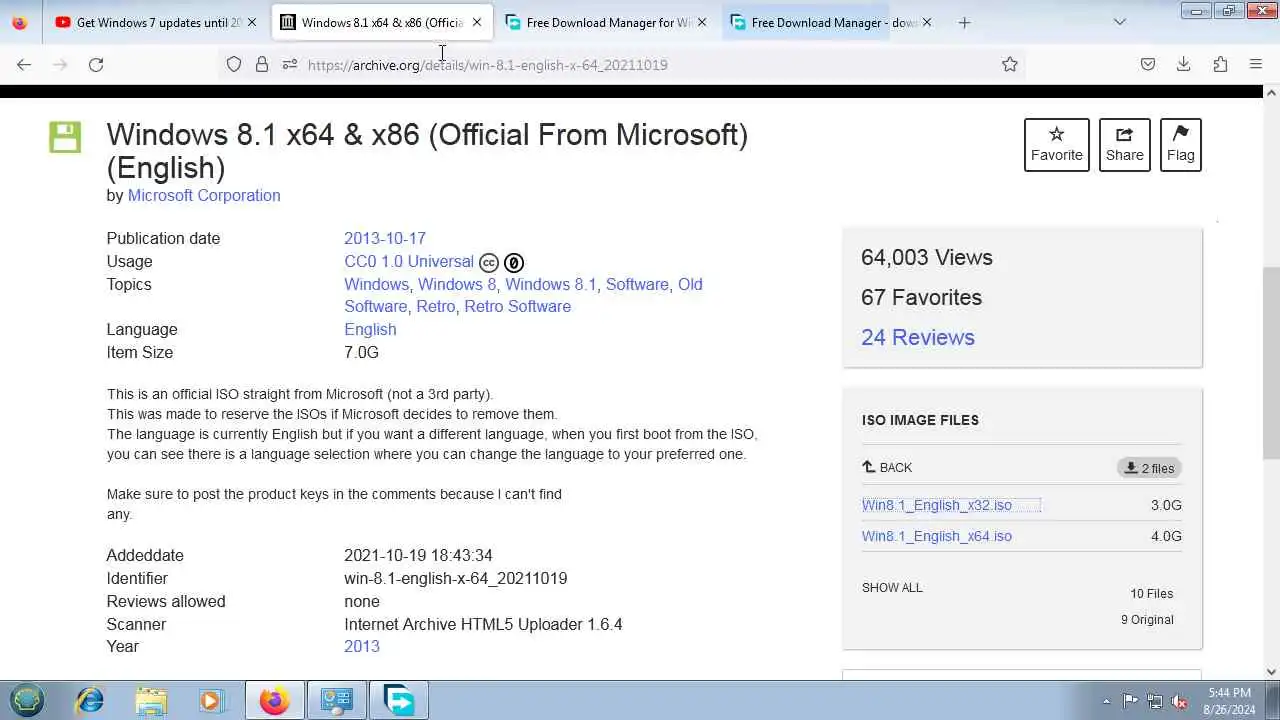
Task: Click the Share button
Action: coord(1125,145)
